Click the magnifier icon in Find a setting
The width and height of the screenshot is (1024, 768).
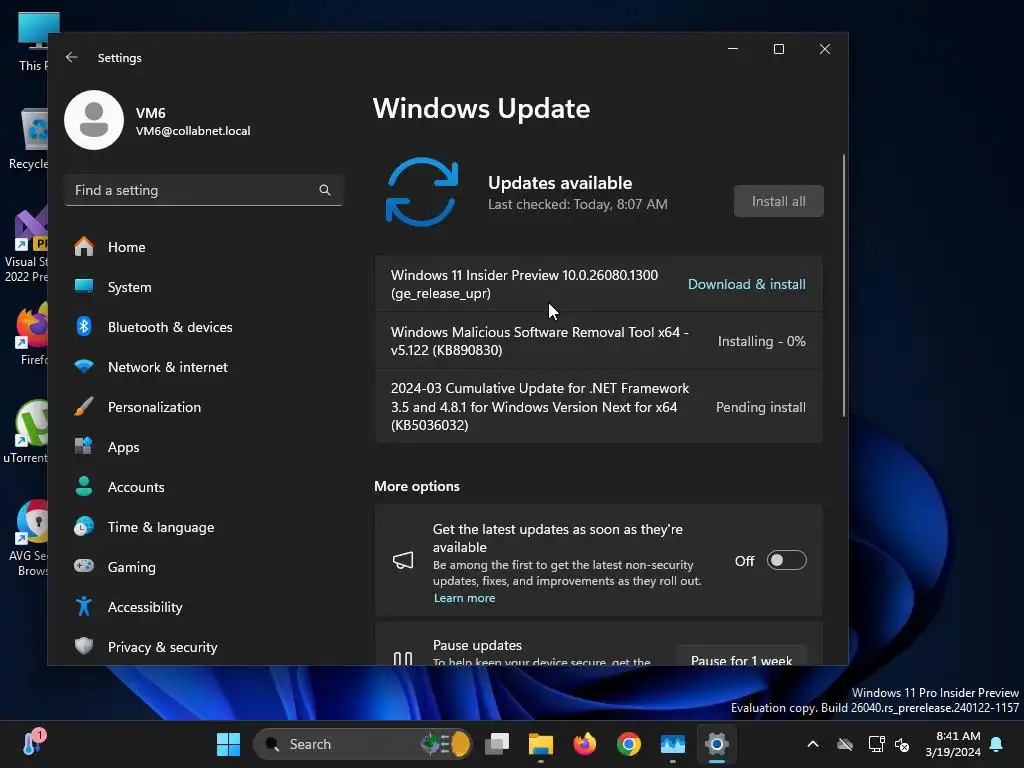[325, 190]
